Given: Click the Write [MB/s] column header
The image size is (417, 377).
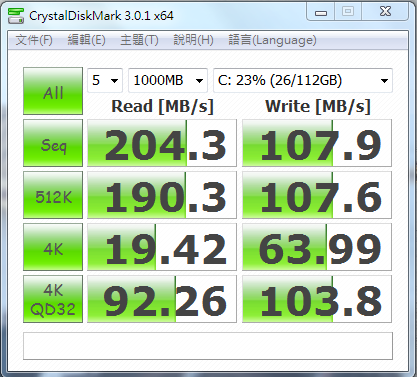Looking at the screenshot, I should click(318, 107).
